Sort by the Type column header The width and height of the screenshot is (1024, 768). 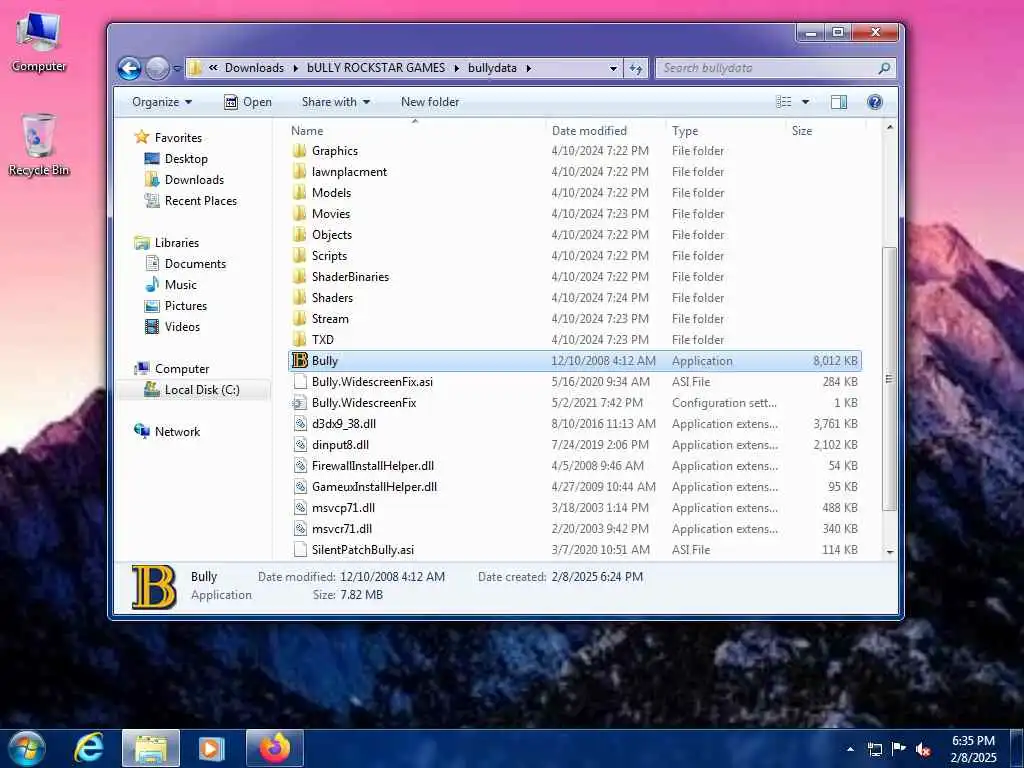(685, 131)
